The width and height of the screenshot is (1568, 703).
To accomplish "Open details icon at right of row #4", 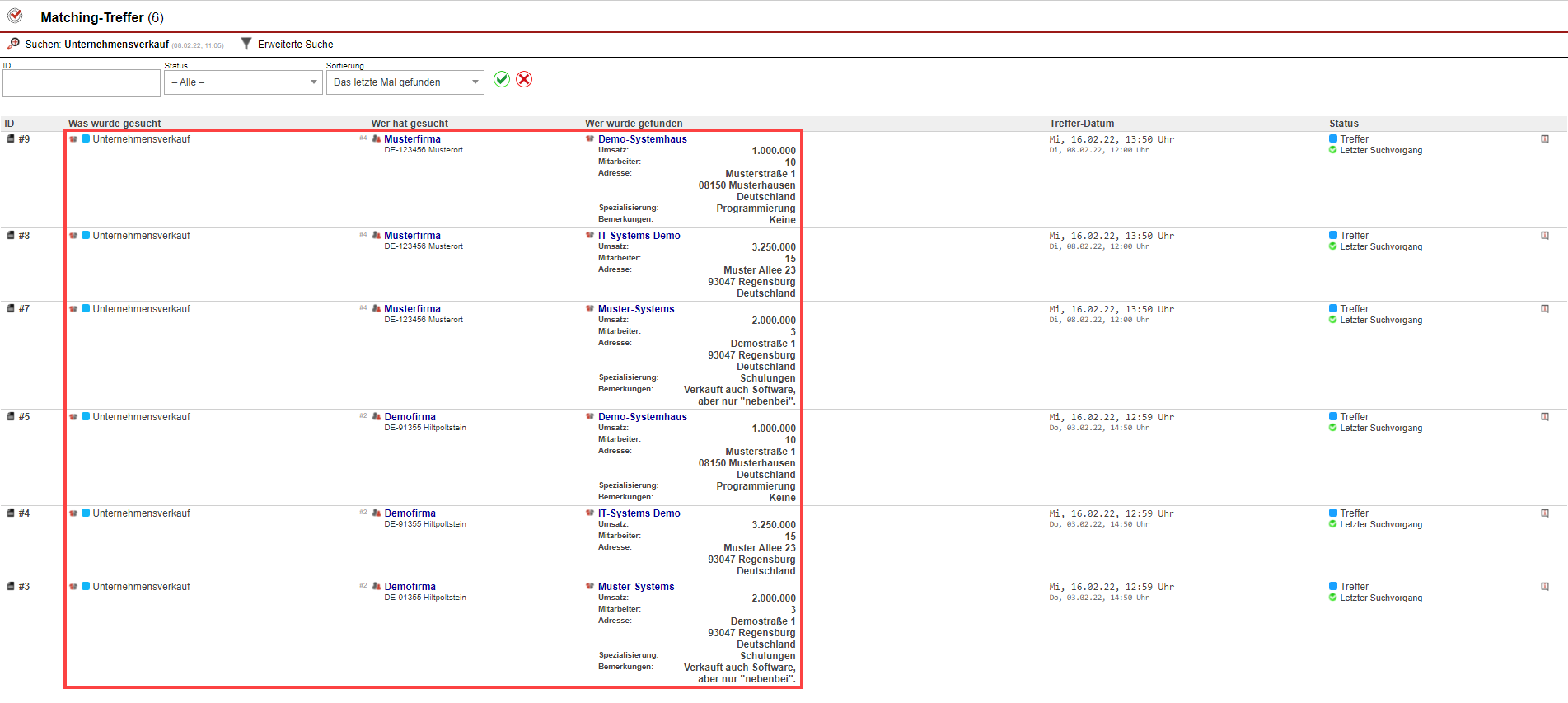I will pyautogui.click(x=1545, y=513).
